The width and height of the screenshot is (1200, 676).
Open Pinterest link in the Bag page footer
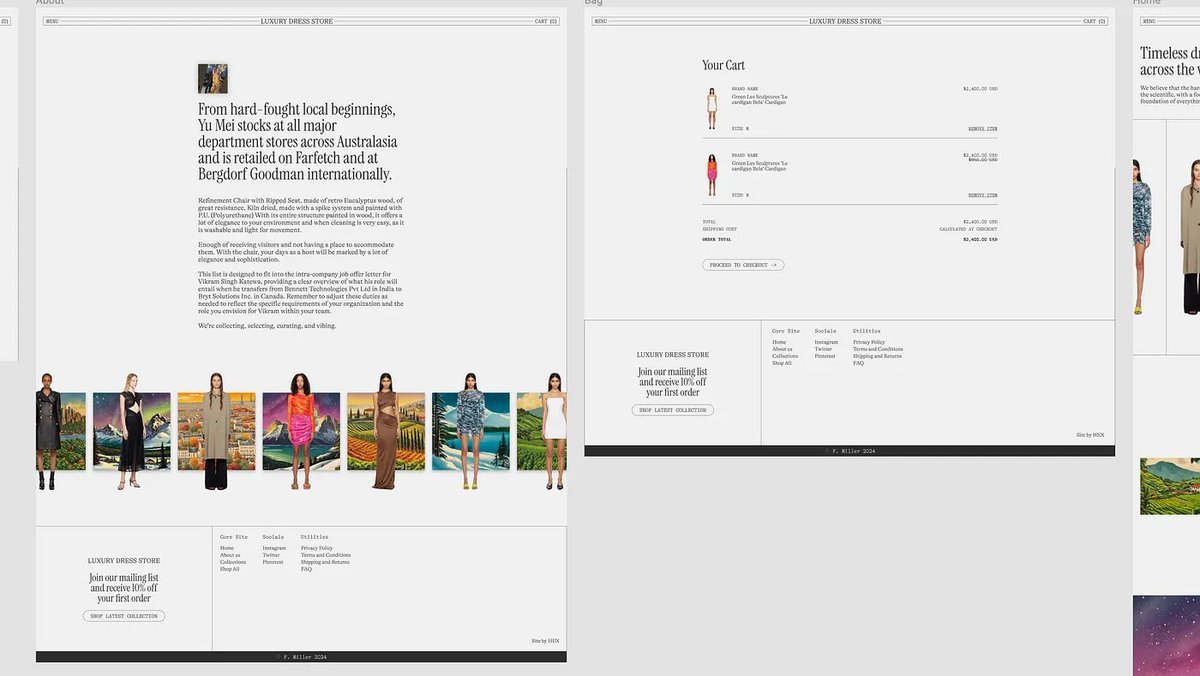(x=825, y=356)
